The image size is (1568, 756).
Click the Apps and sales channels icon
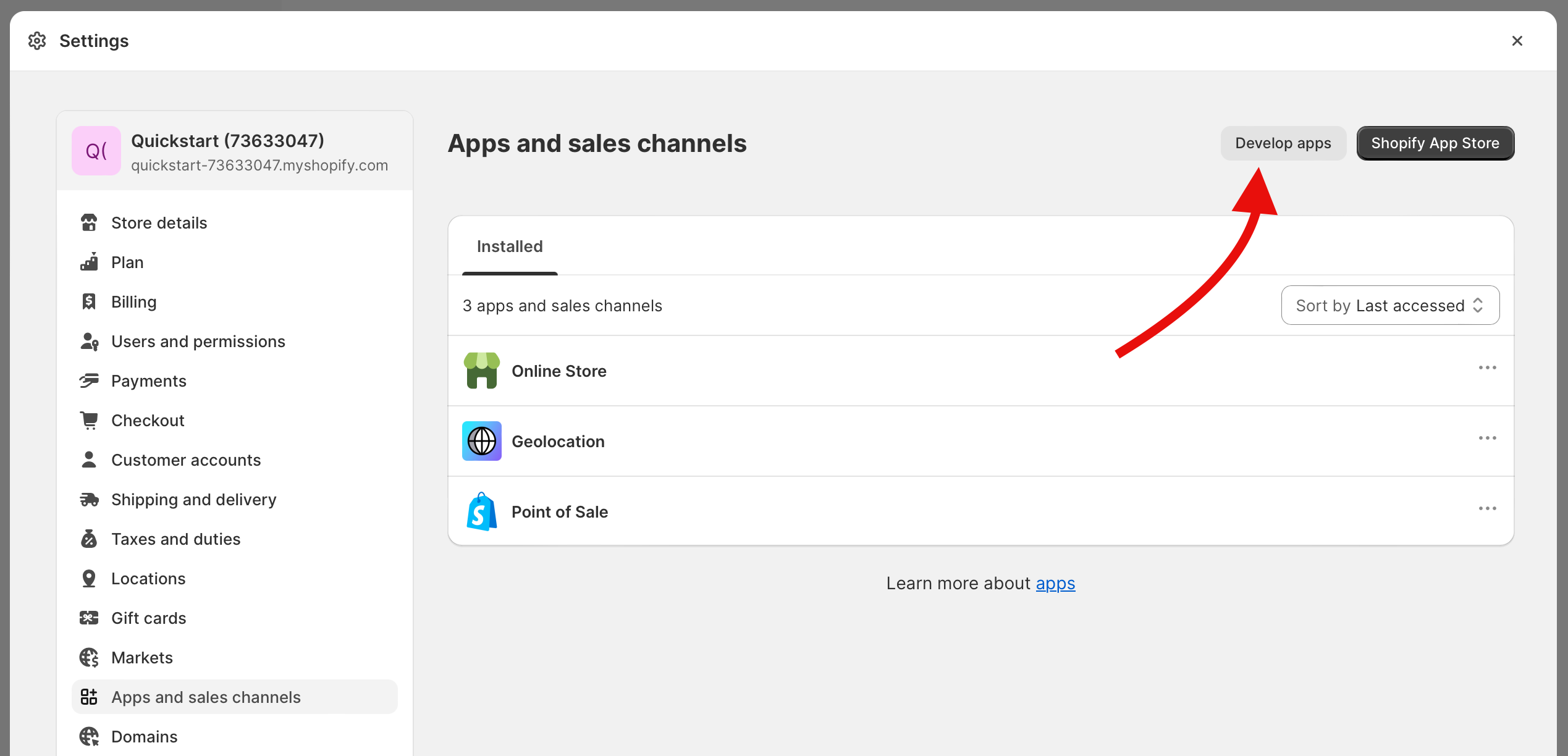[x=89, y=697]
